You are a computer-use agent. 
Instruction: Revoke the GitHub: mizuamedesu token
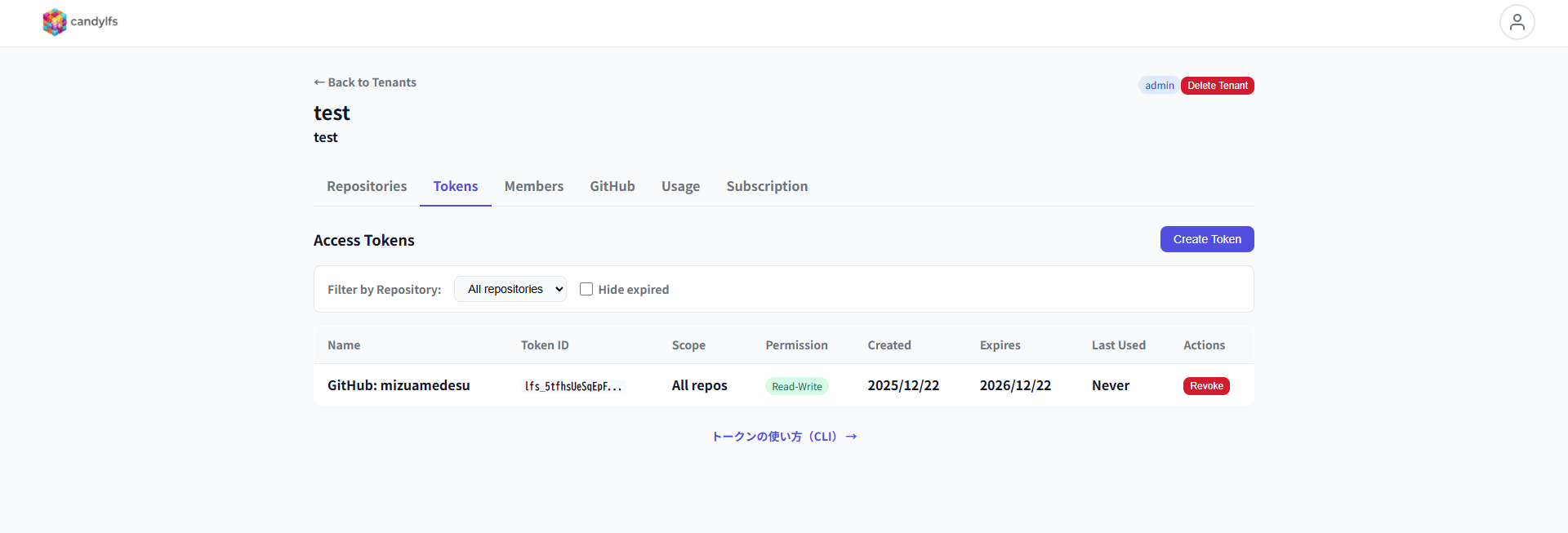(1206, 386)
